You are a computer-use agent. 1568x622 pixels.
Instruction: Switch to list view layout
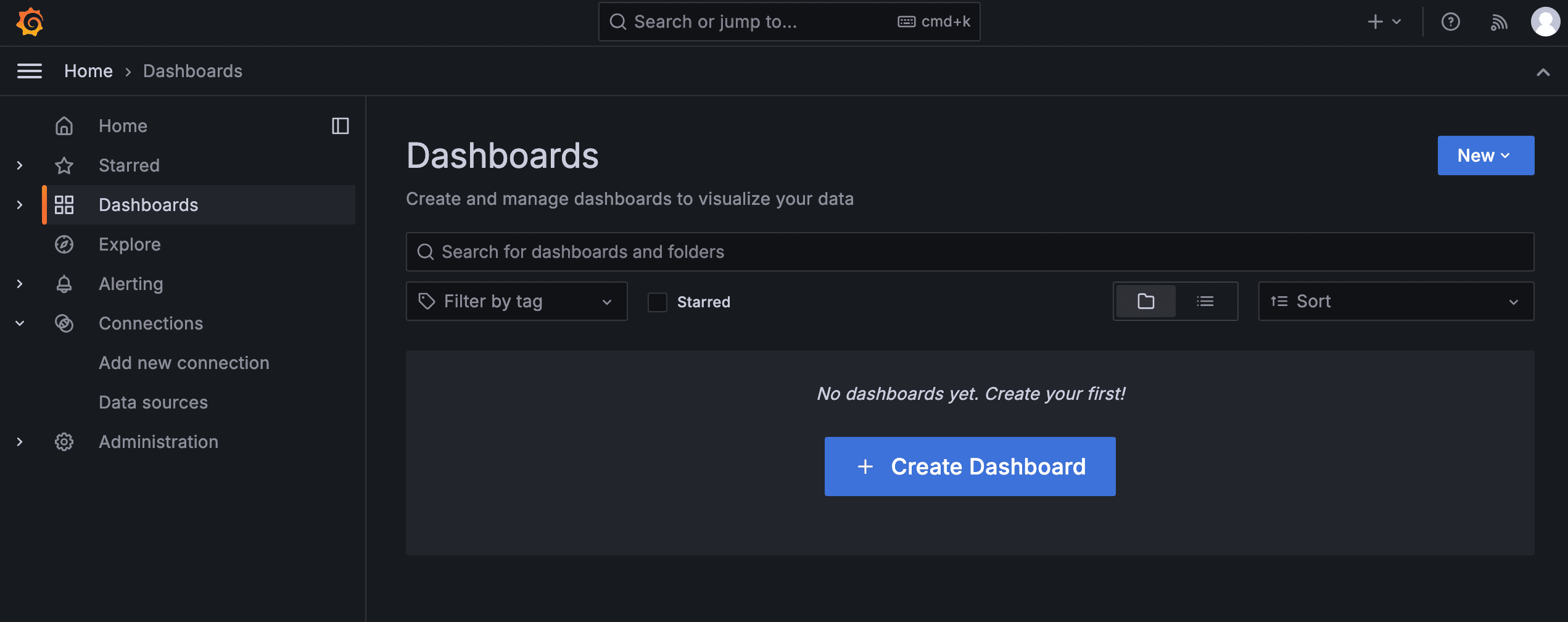point(1205,301)
